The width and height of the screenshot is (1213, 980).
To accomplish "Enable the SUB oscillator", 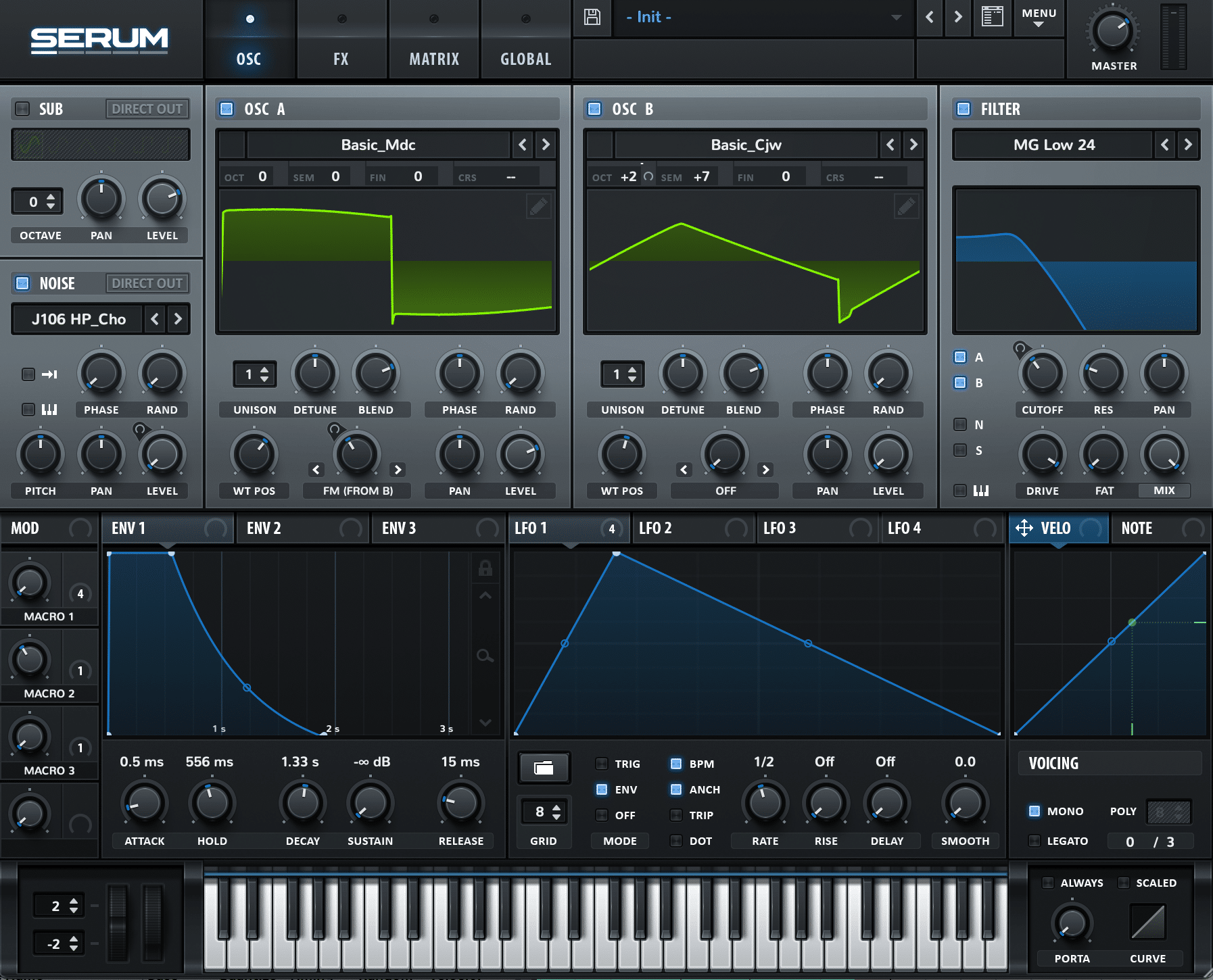I will tap(23, 108).
